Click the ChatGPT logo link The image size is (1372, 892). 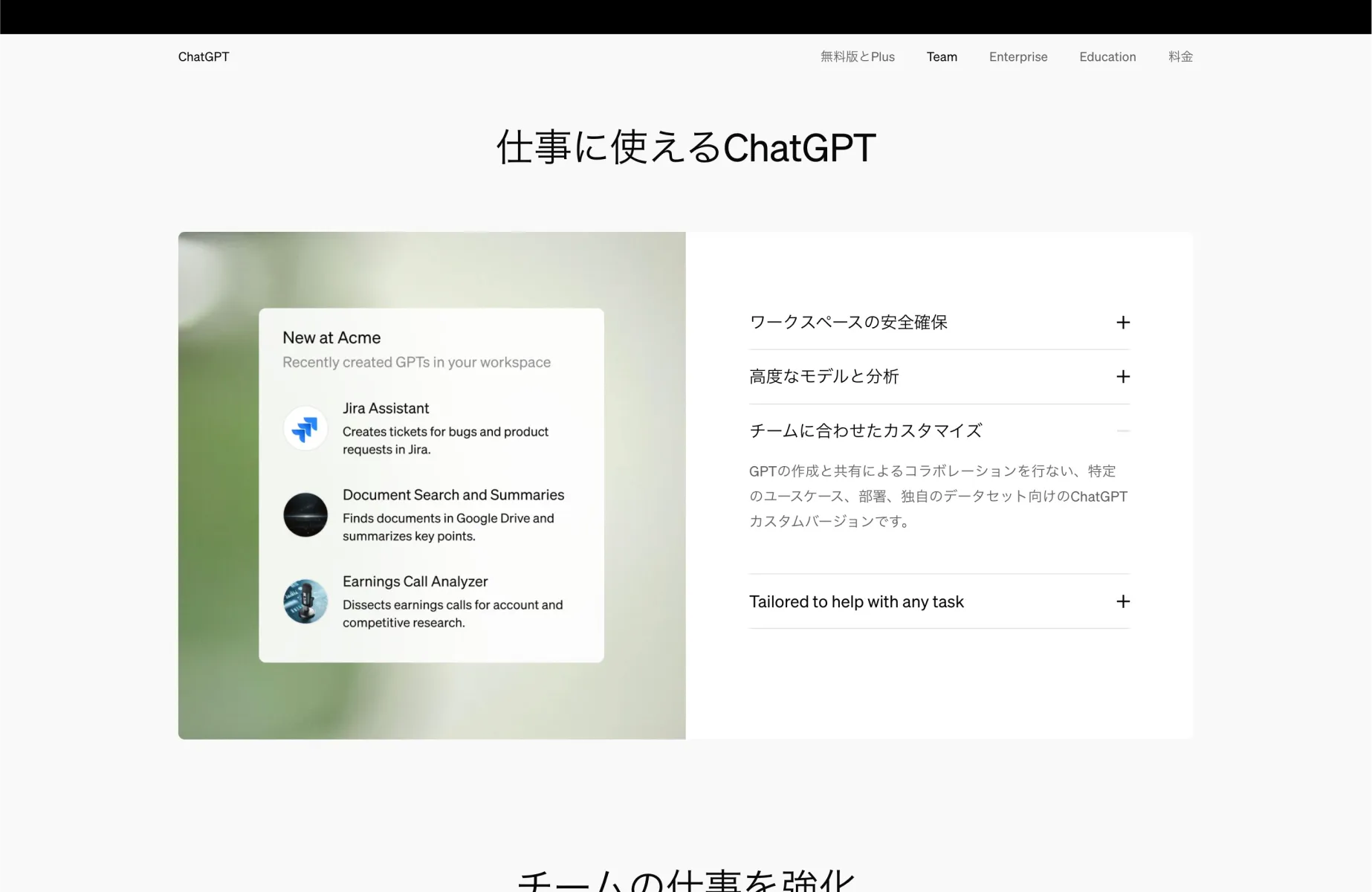tap(204, 56)
